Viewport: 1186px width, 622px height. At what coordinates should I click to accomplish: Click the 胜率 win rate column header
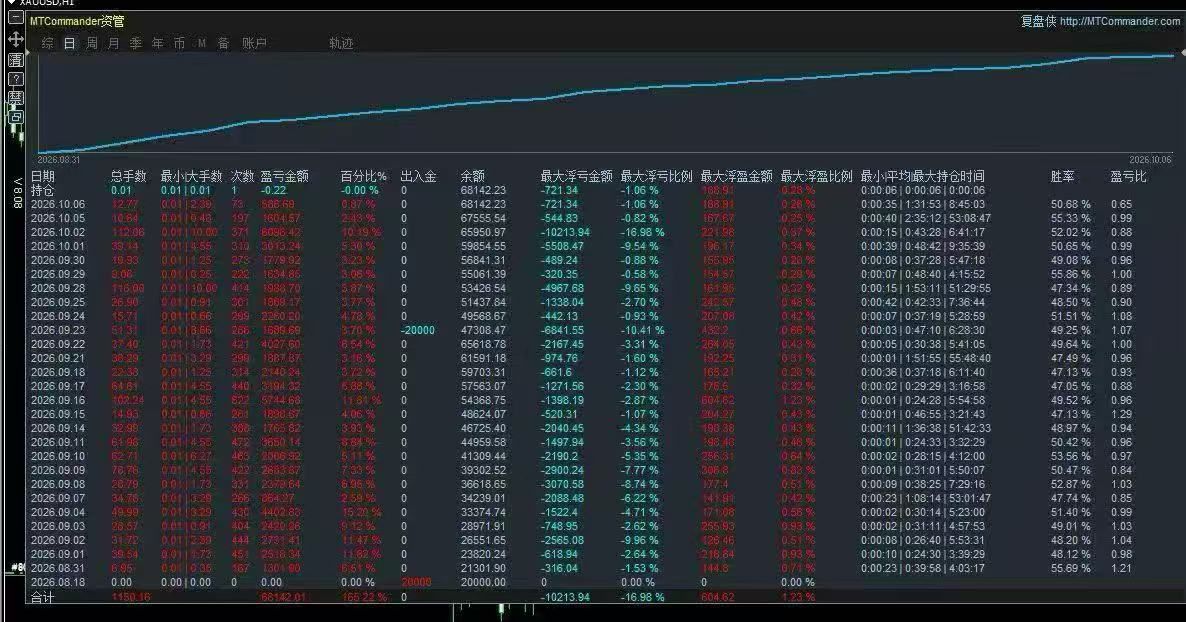tap(1062, 176)
